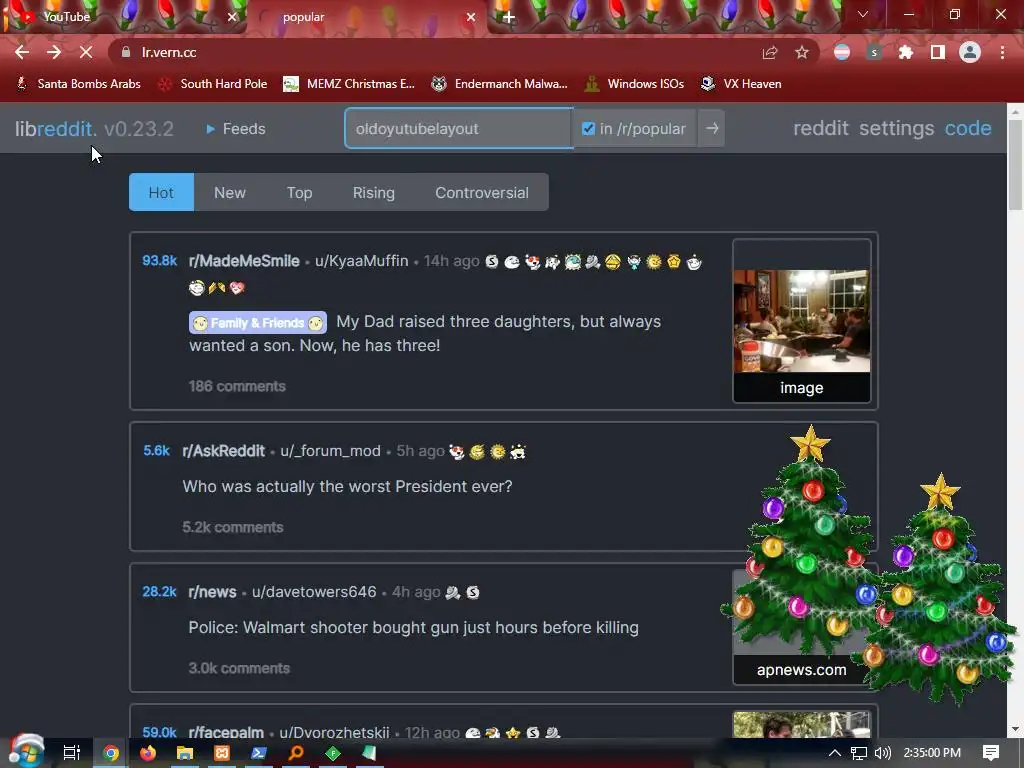Screen dimensions: 1024x768
Task: Open File Explorer from taskbar
Action: click(x=185, y=753)
